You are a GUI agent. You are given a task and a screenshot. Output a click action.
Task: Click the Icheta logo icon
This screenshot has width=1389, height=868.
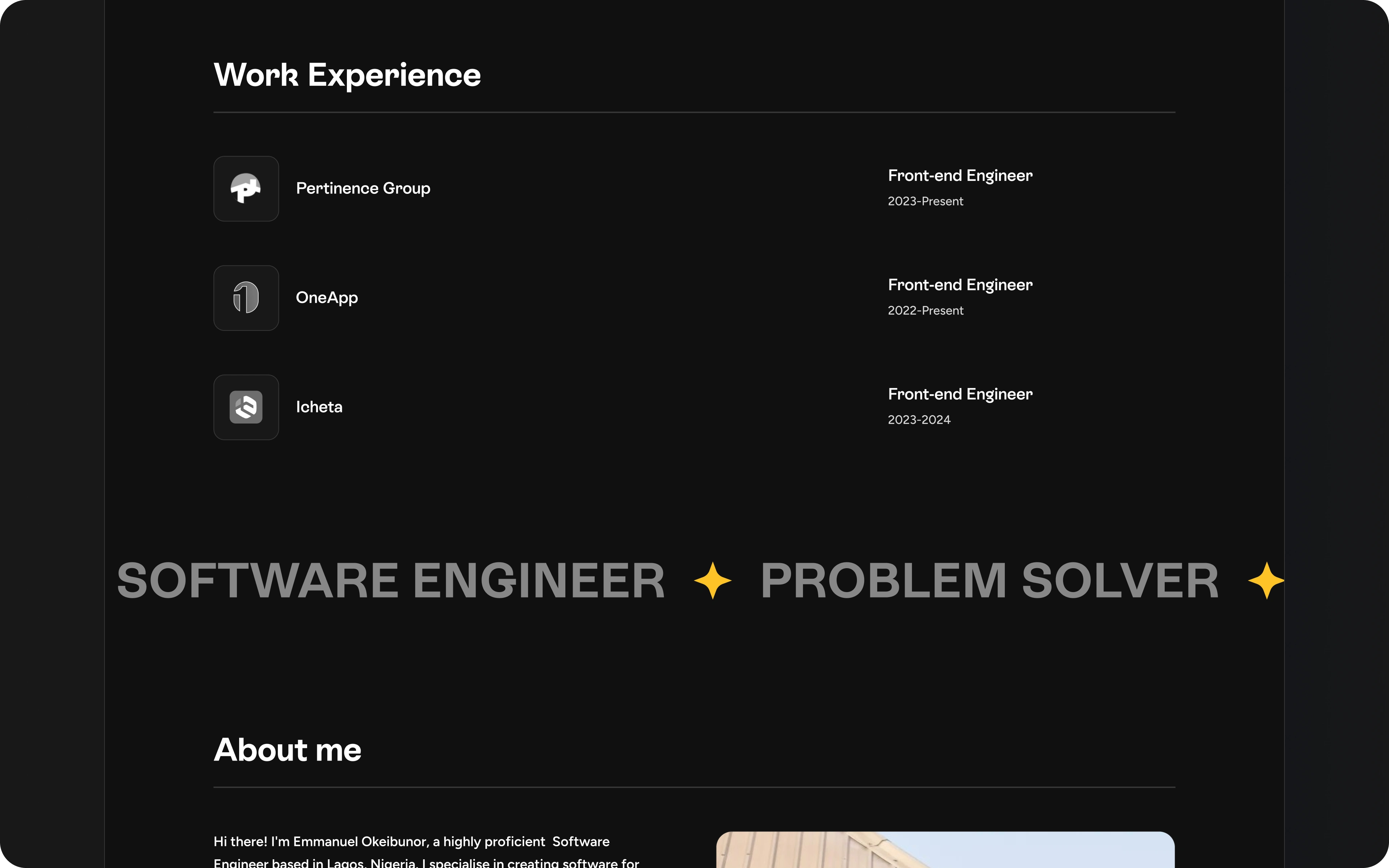click(x=246, y=407)
